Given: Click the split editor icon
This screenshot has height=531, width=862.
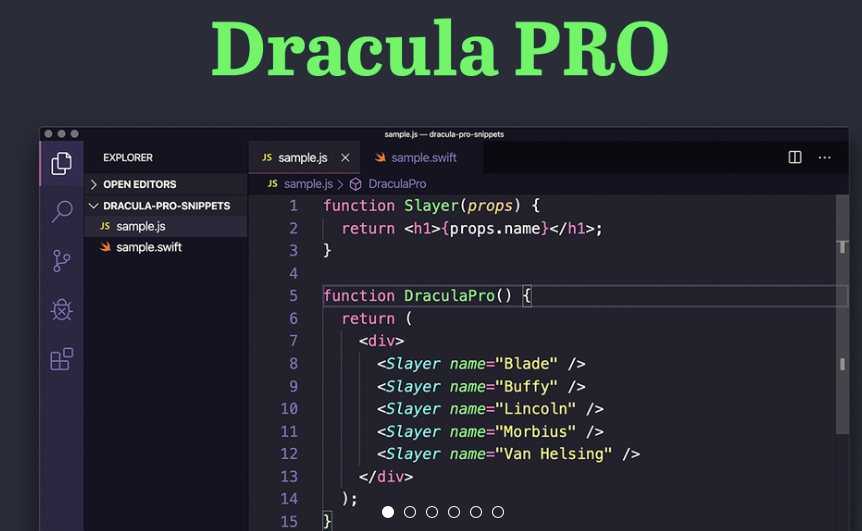Looking at the screenshot, I should click(795, 157).
